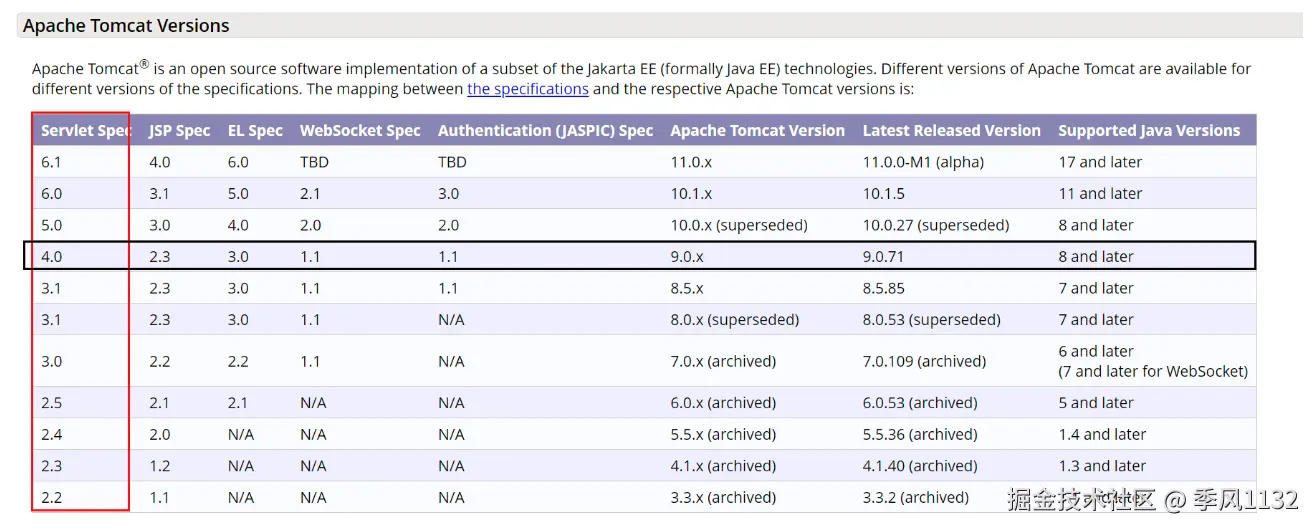Click the Supported Java Versions header

[1149, 131]
